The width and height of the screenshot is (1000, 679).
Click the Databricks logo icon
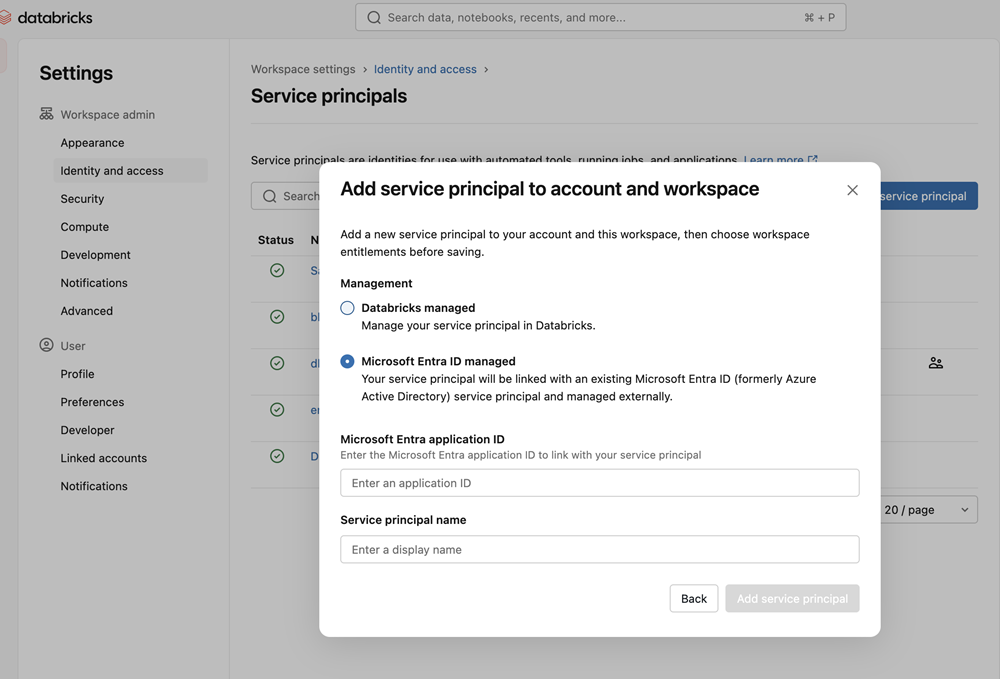(x=5, y=17)
